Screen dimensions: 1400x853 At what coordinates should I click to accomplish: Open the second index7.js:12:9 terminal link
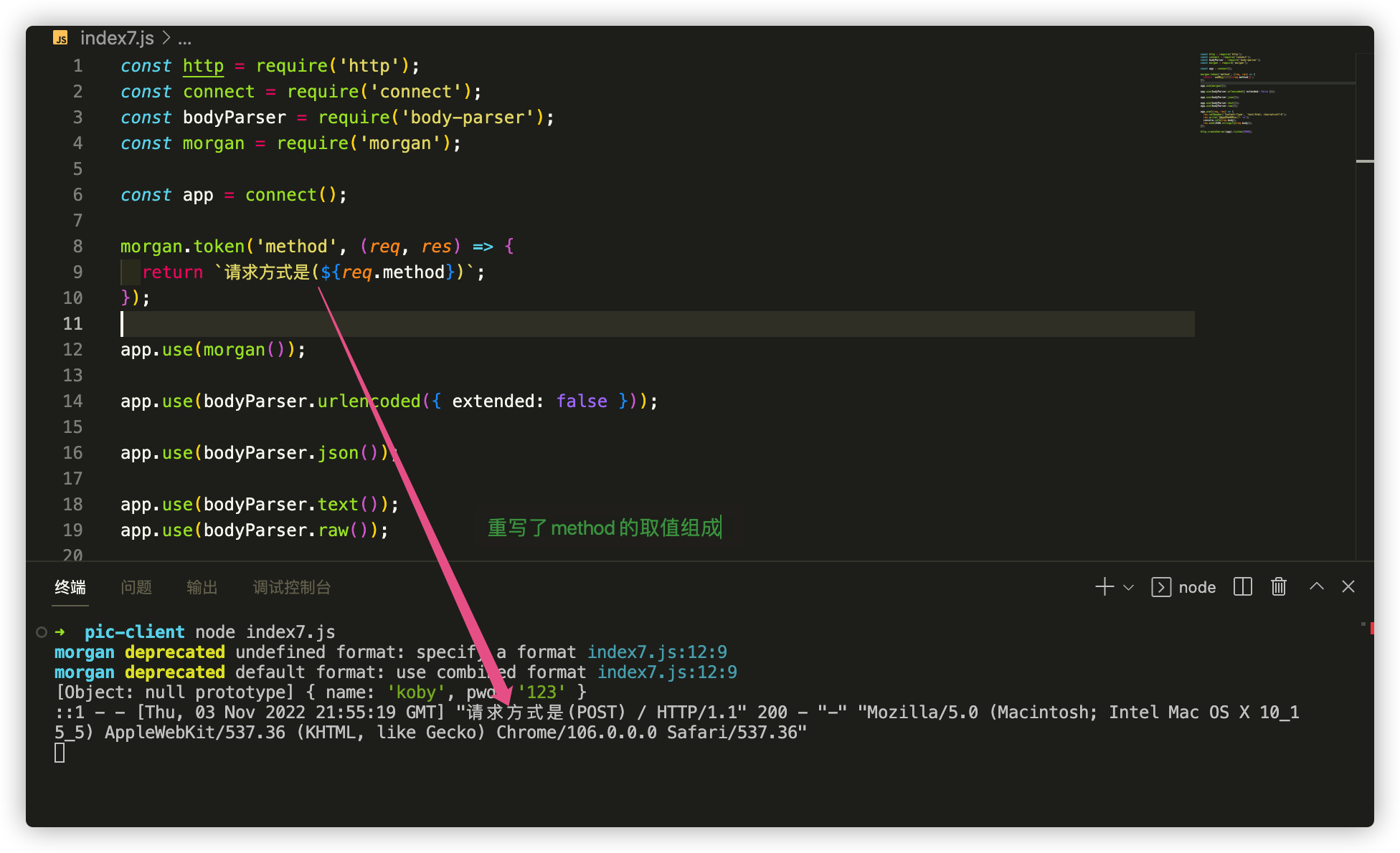(x=667, y=672)
